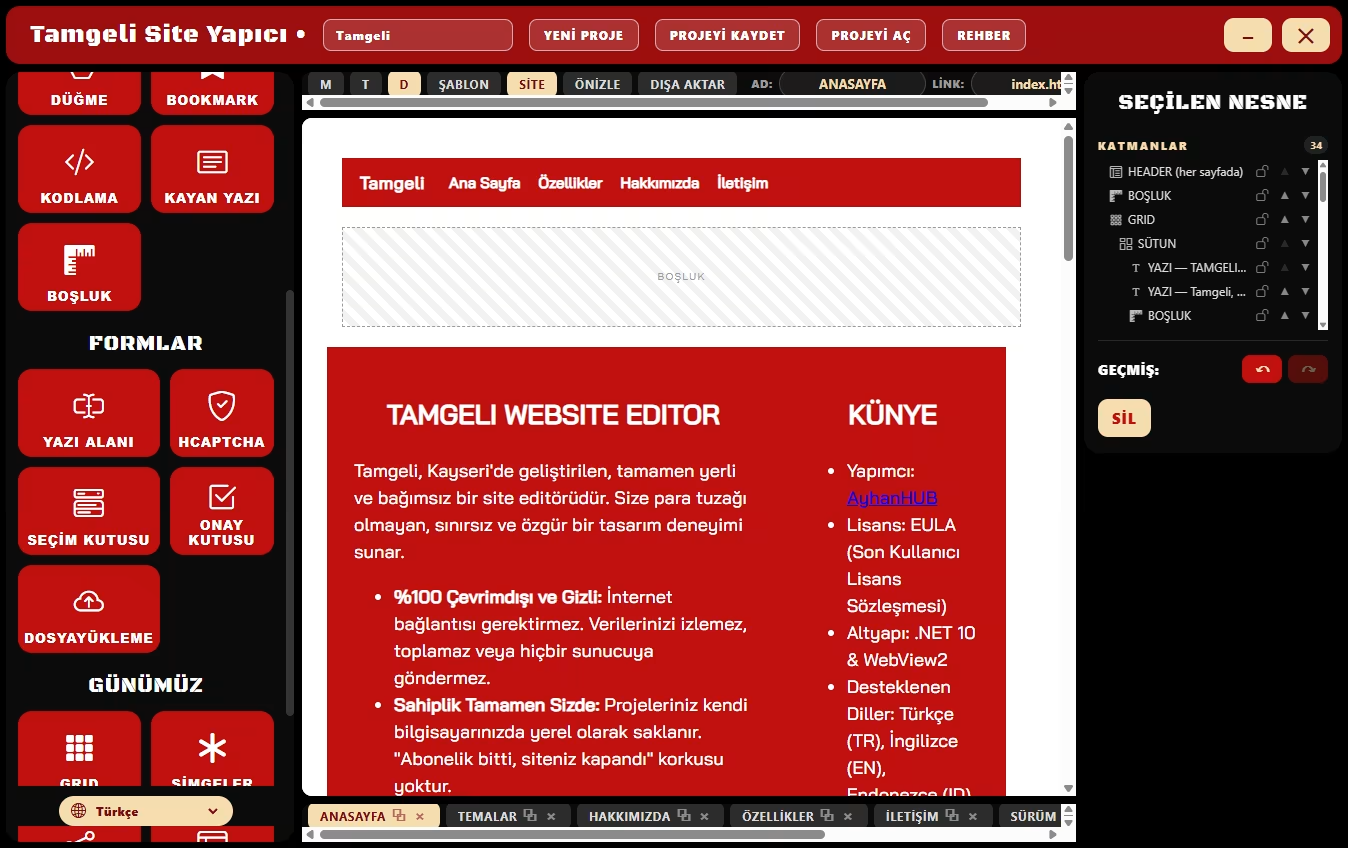Open the Türkçe language dropdown
Viewport: 1348px width, 848px height.
[146, 811]
